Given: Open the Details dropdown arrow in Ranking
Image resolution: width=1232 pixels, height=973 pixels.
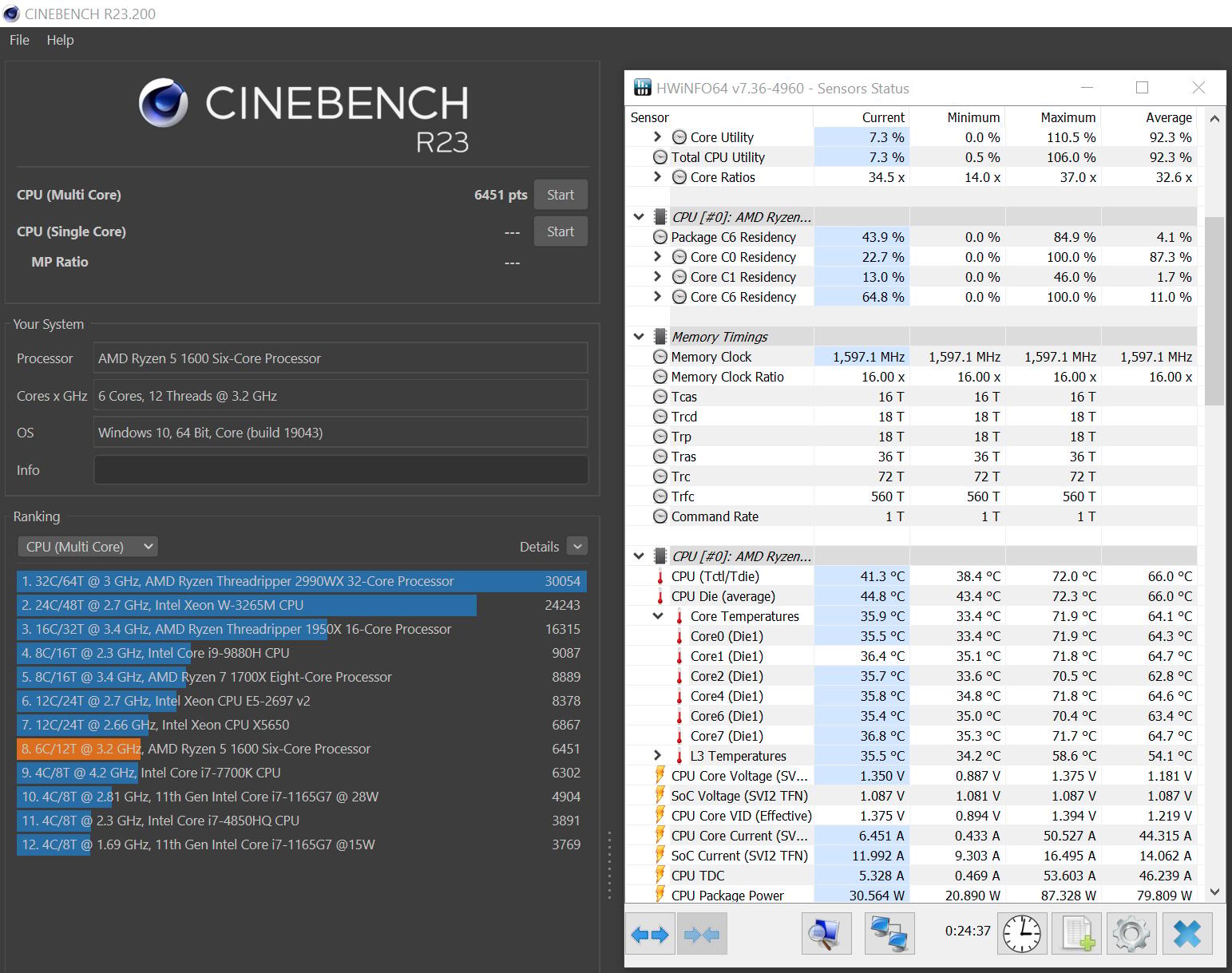Looking at the screenshot, I should coord(577,546).
